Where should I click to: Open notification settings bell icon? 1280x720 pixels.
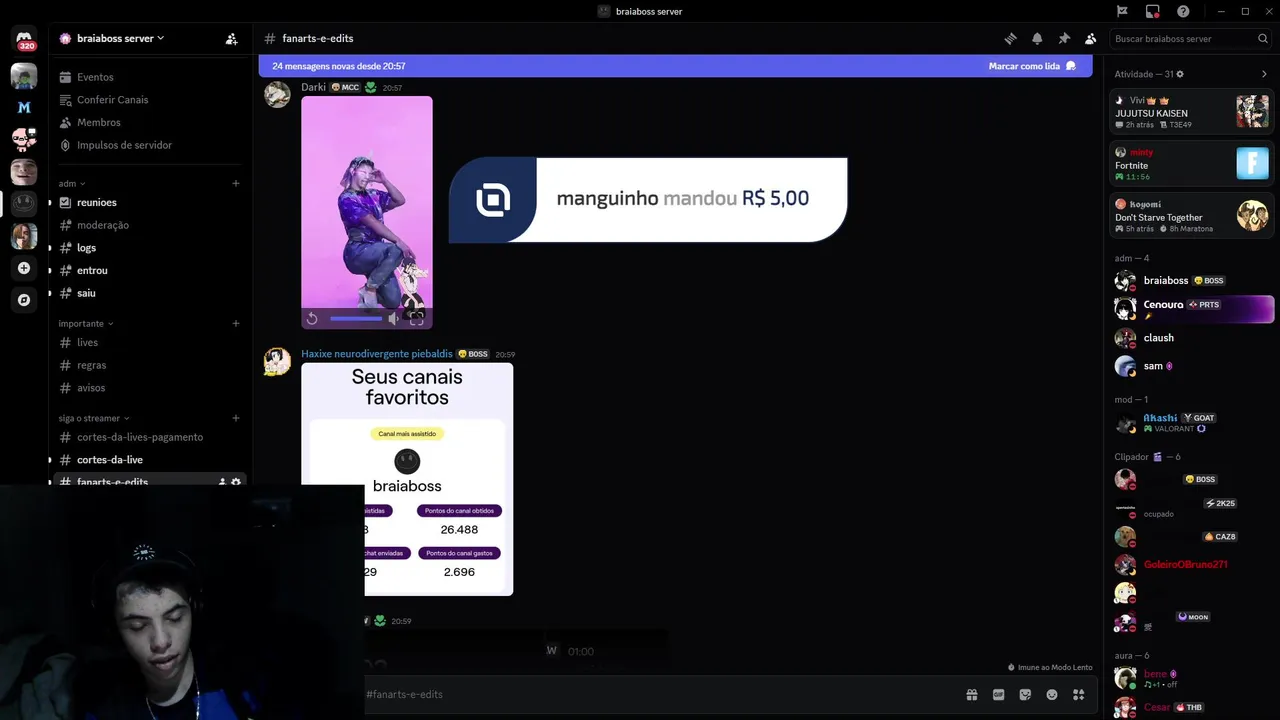[x=1037, y=39]
